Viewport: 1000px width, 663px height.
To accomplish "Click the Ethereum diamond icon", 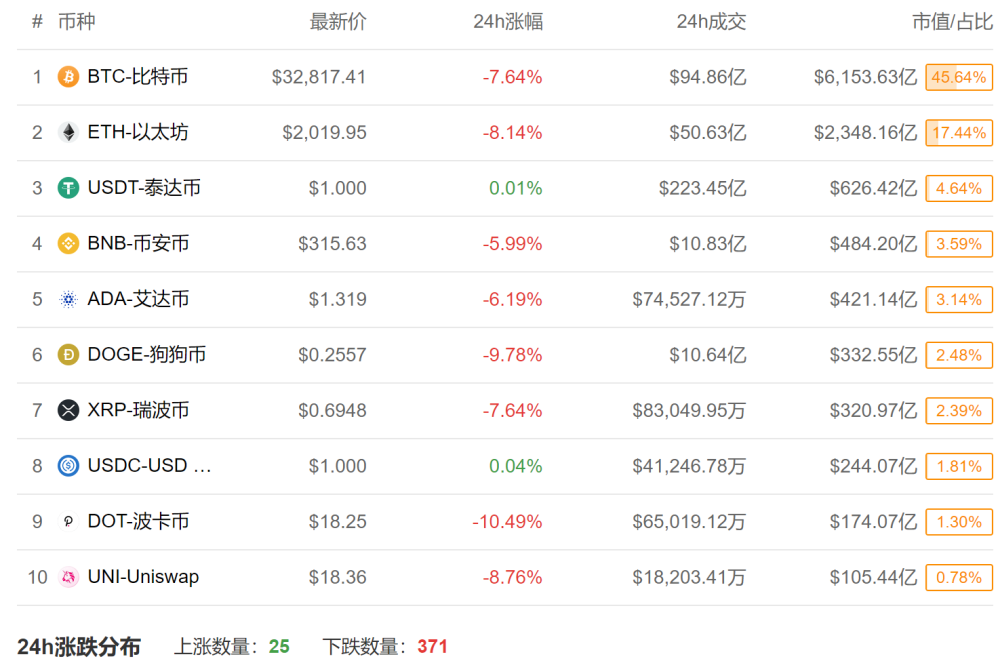I will 68,133.
